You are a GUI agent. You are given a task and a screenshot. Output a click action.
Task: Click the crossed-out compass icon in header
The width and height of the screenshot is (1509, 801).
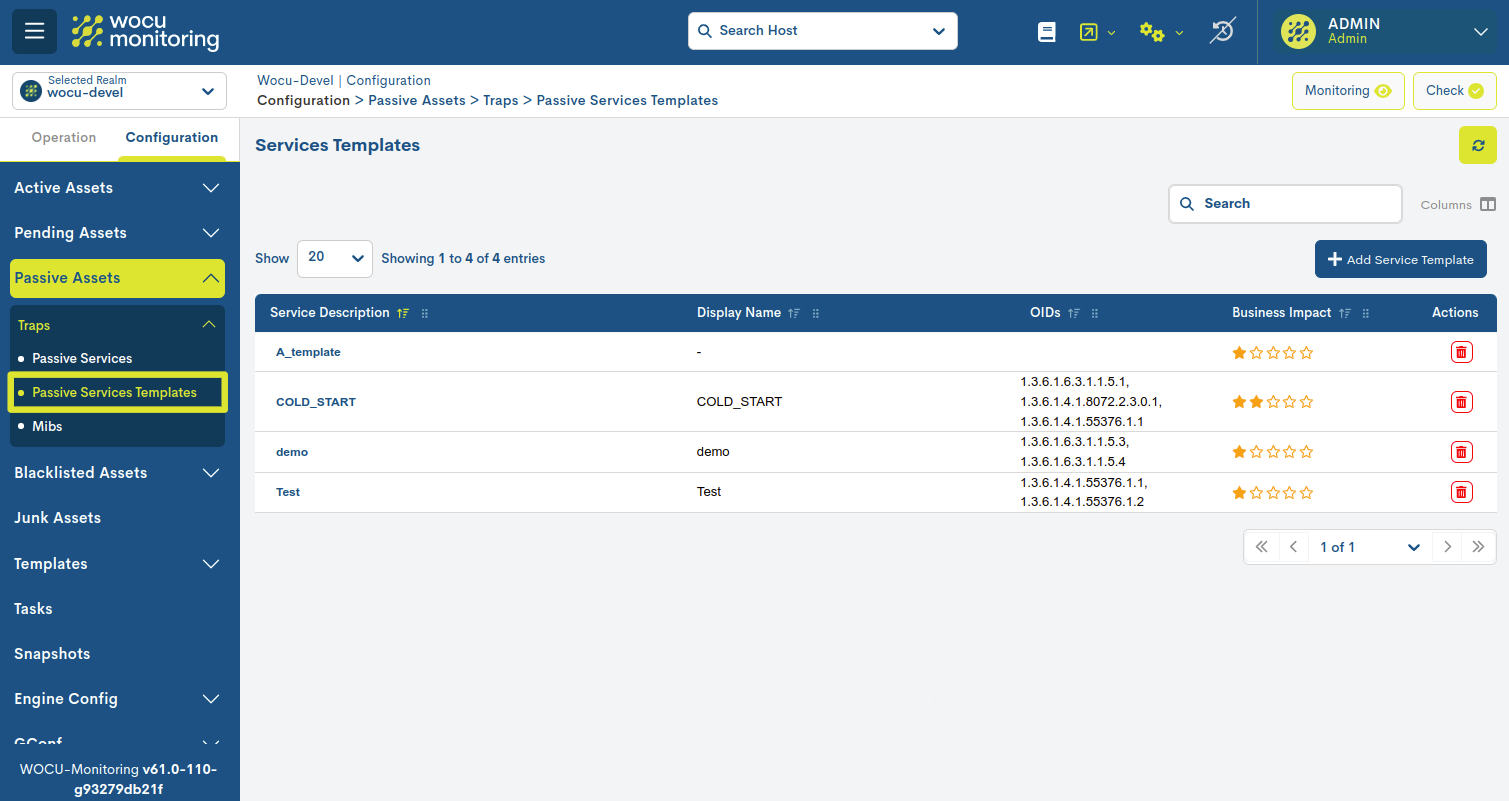[1221, 31]
